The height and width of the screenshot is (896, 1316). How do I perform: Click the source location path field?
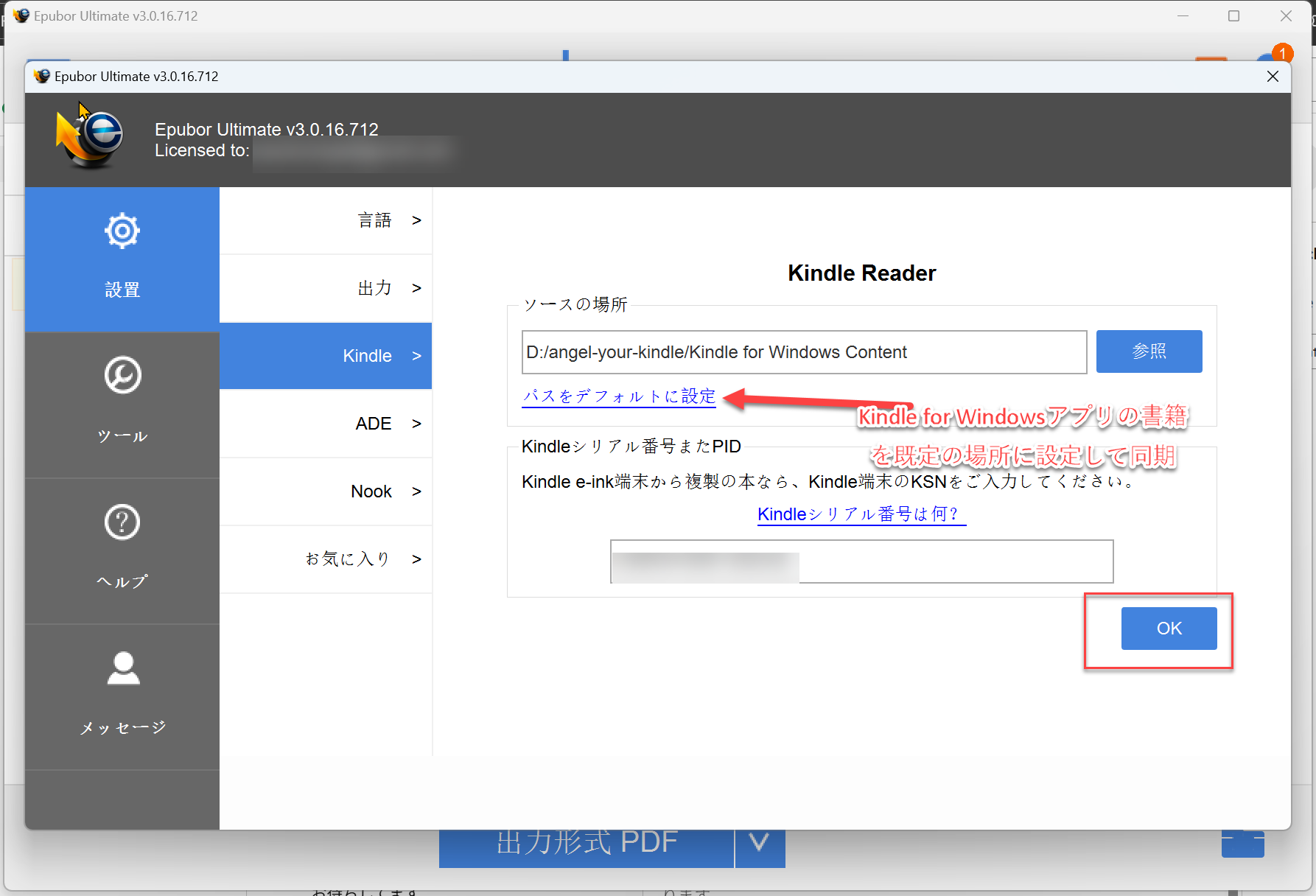804,352
